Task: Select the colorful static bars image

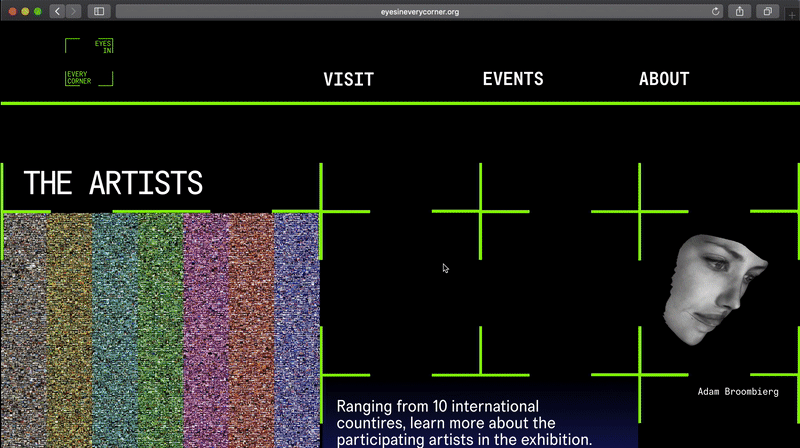Action: click(160, 330)
